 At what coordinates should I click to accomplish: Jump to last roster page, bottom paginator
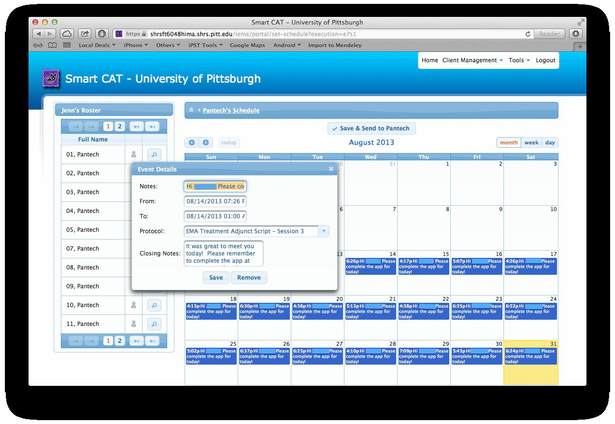[x=152, y=341]
